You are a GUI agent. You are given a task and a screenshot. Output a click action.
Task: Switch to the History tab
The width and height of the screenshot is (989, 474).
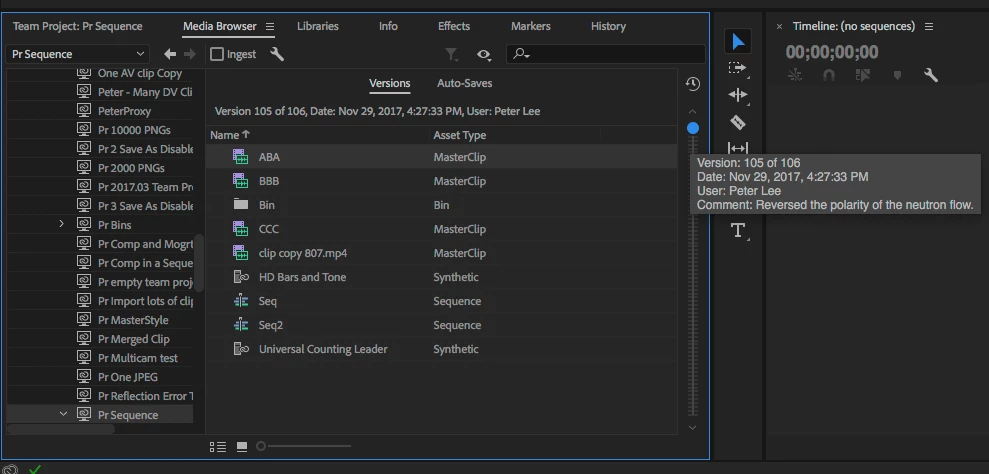[x=608, y=27]
